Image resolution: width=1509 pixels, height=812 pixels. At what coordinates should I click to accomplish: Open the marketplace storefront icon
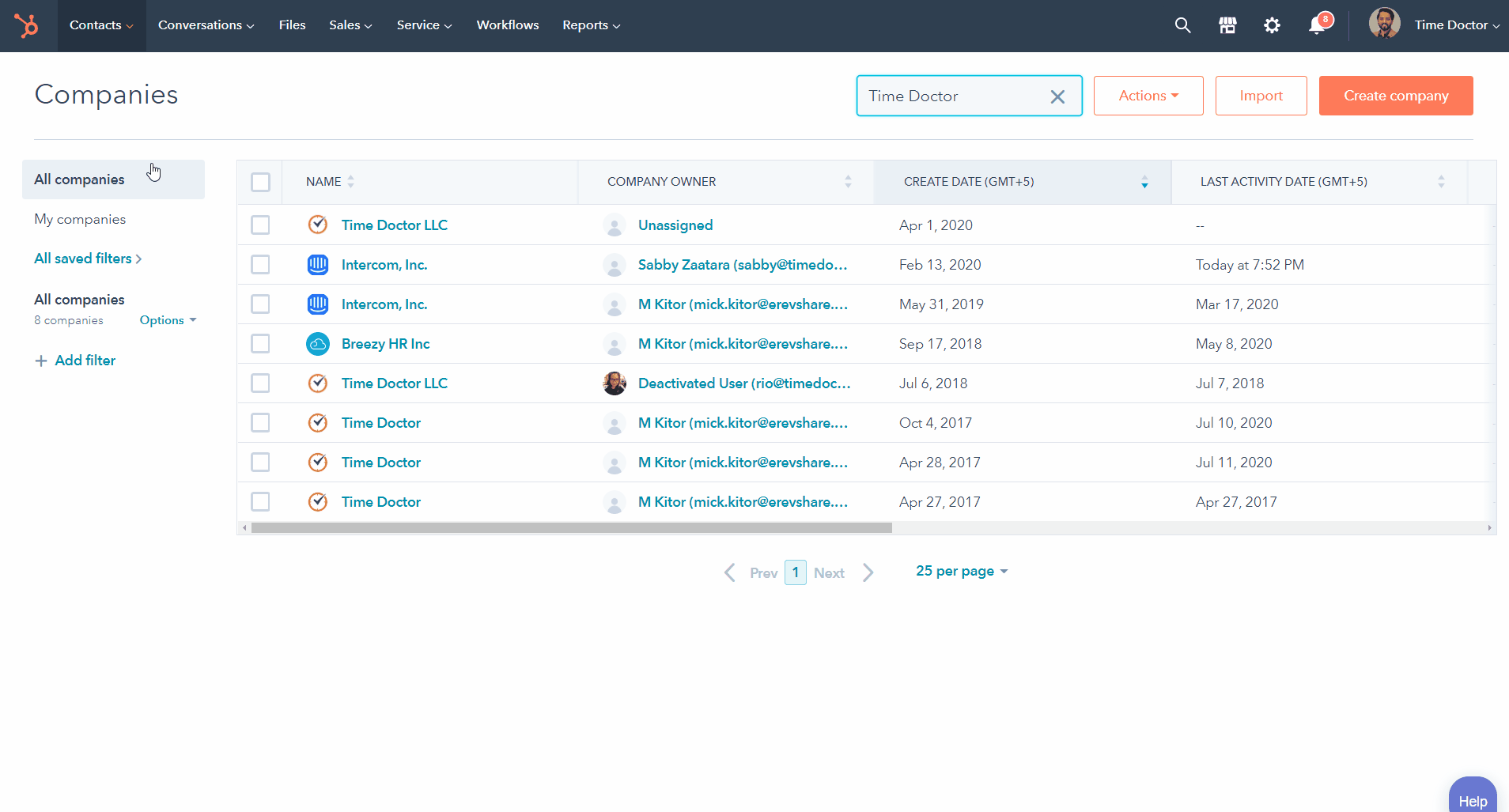point(1227,25)
